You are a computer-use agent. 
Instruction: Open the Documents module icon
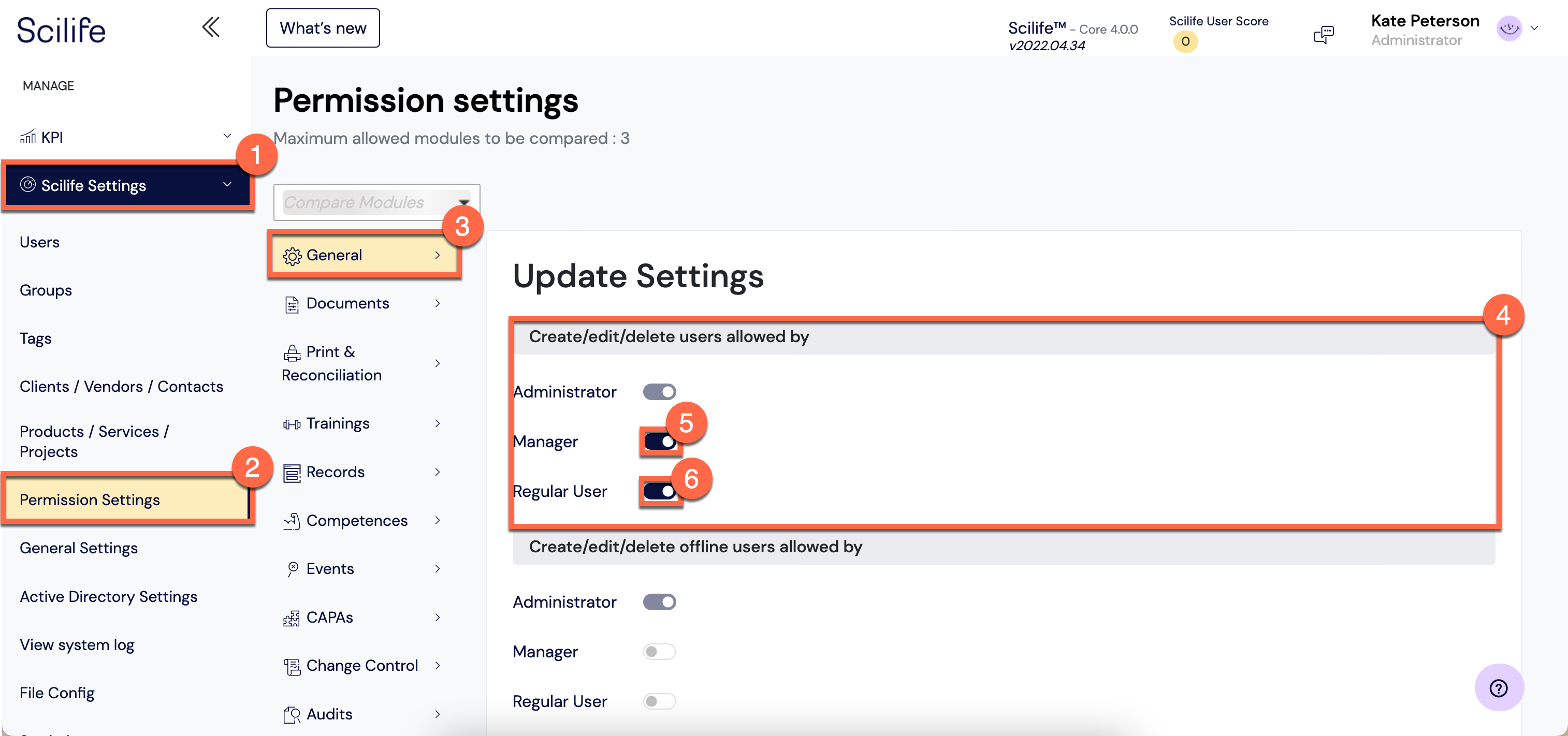[292, 303]
